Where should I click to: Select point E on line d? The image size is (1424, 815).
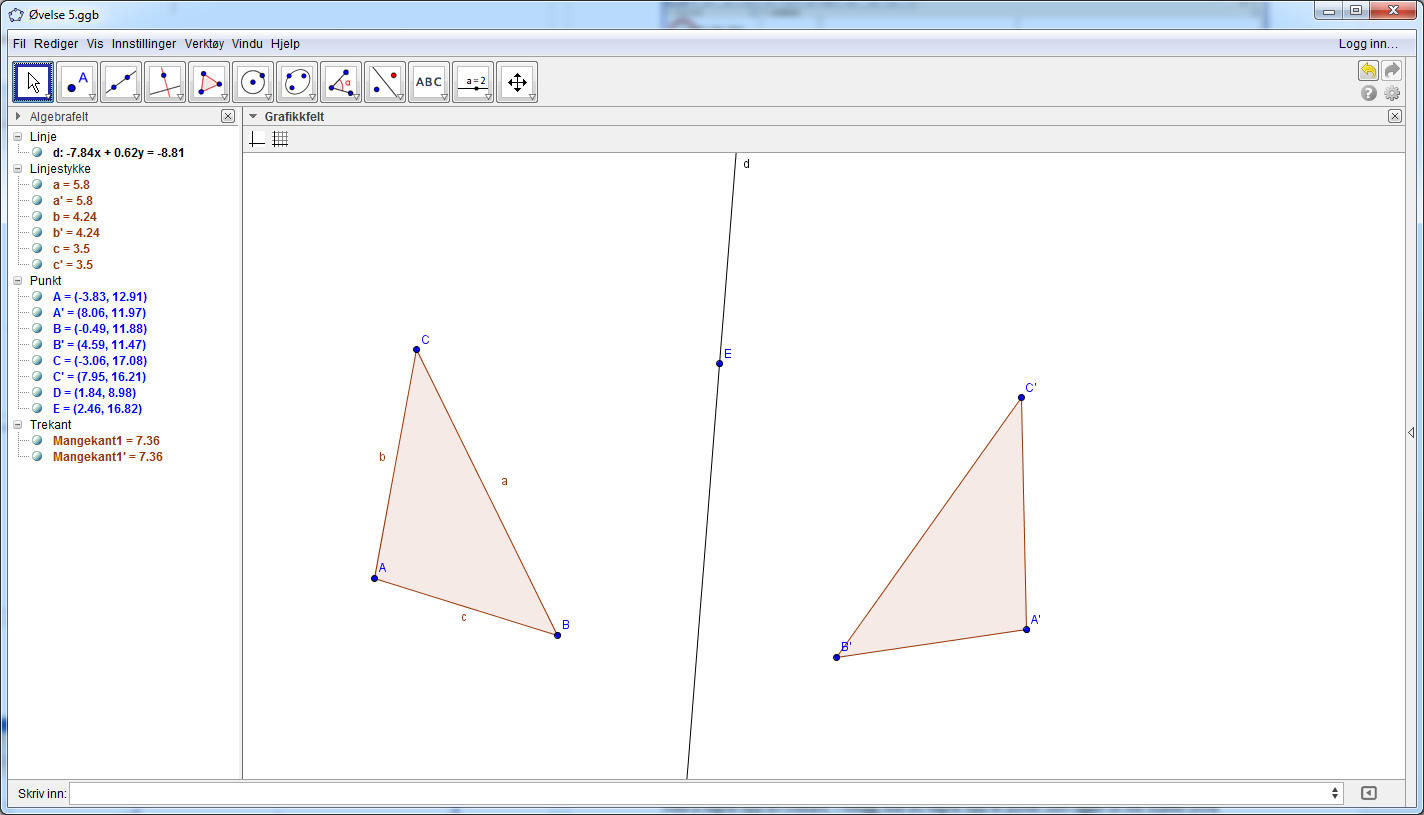point(719,363)
